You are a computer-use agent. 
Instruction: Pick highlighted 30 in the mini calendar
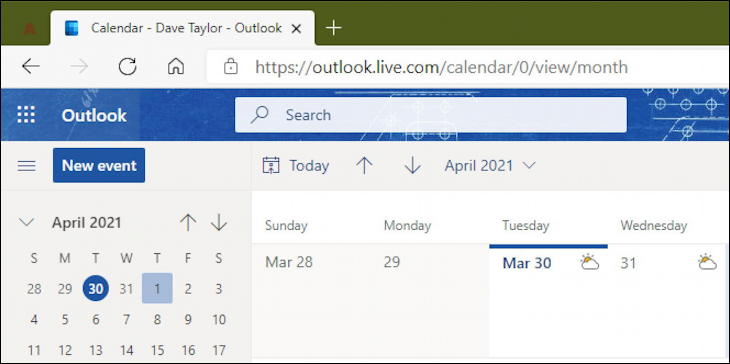click(x=95, y=289)
